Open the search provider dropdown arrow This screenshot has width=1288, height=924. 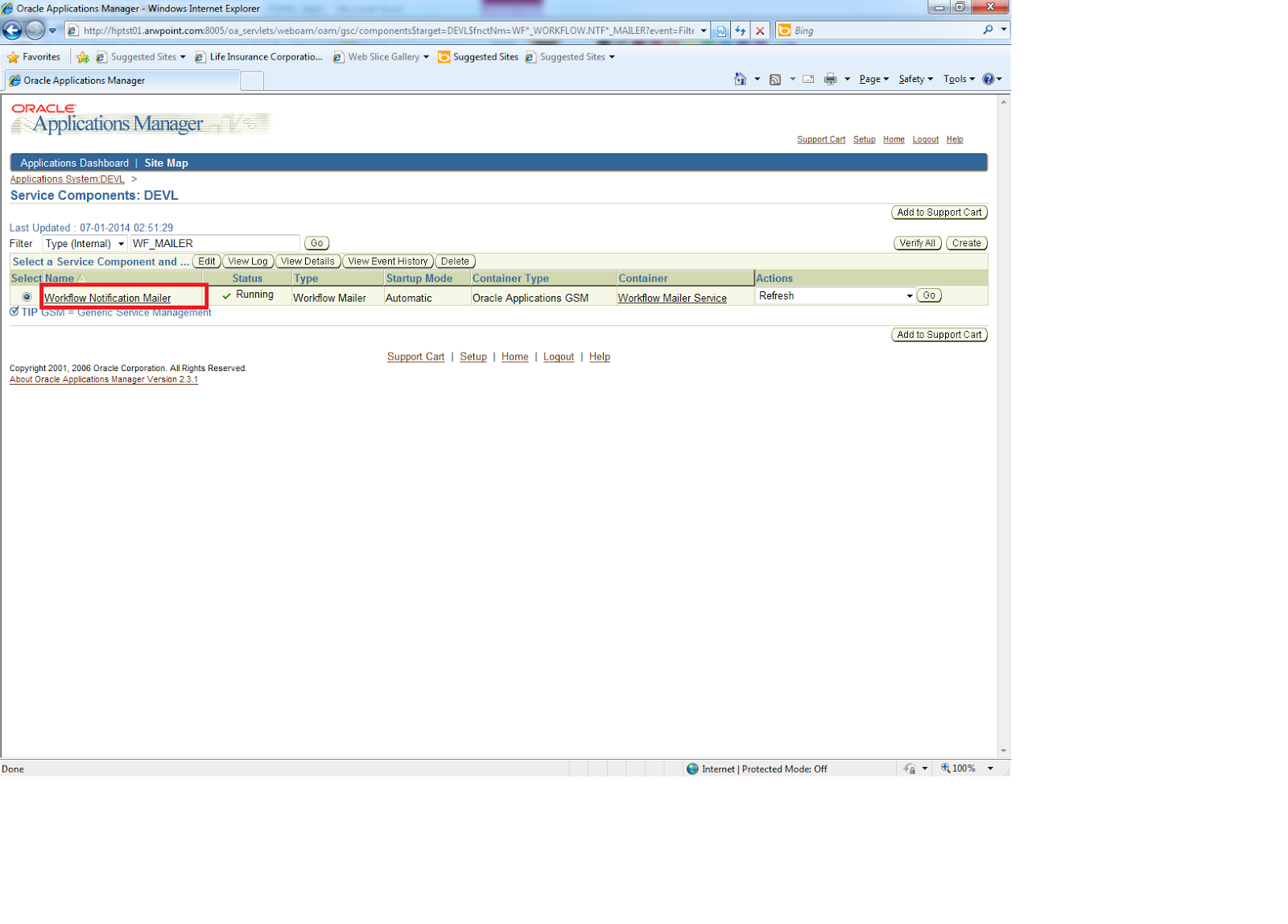pos(1004,30)
